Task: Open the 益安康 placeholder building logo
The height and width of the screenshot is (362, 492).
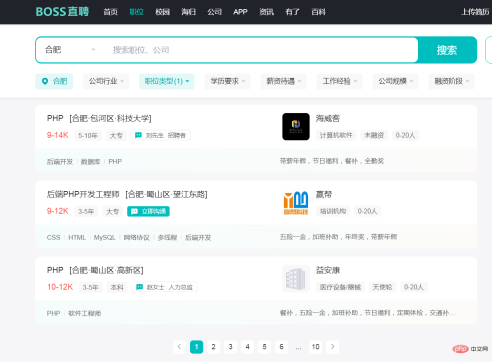Action: tap(296, 278)
